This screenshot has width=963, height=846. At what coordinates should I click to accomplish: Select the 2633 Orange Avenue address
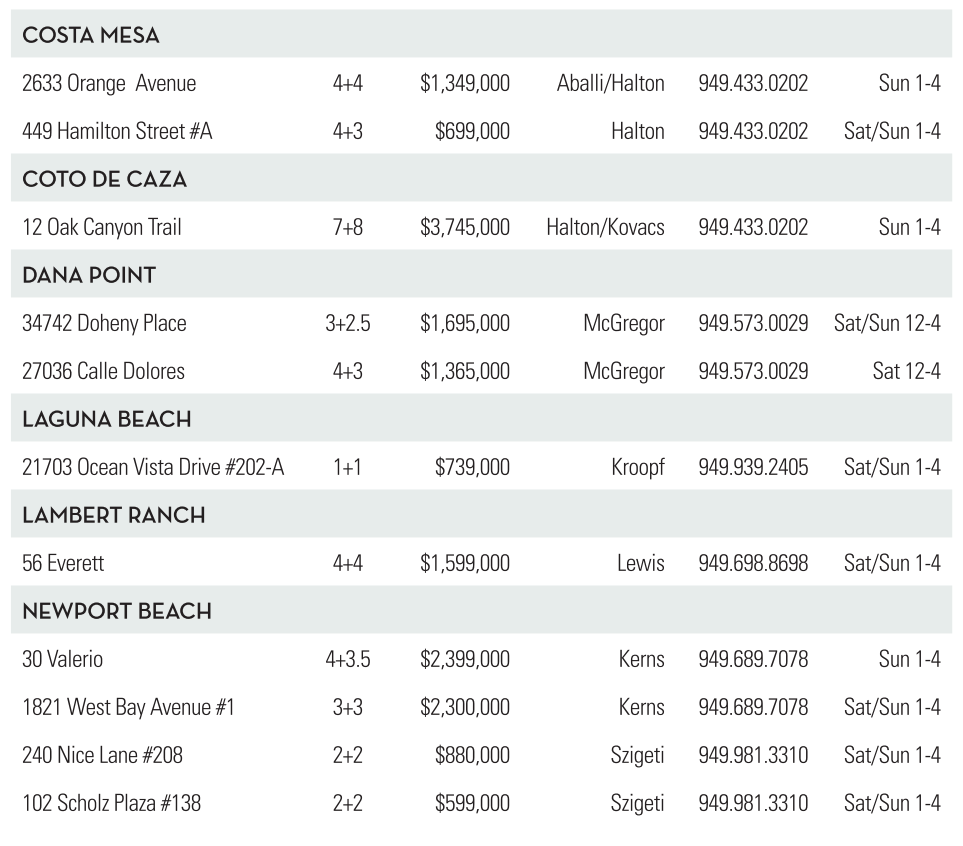click(x=109, y=84)
